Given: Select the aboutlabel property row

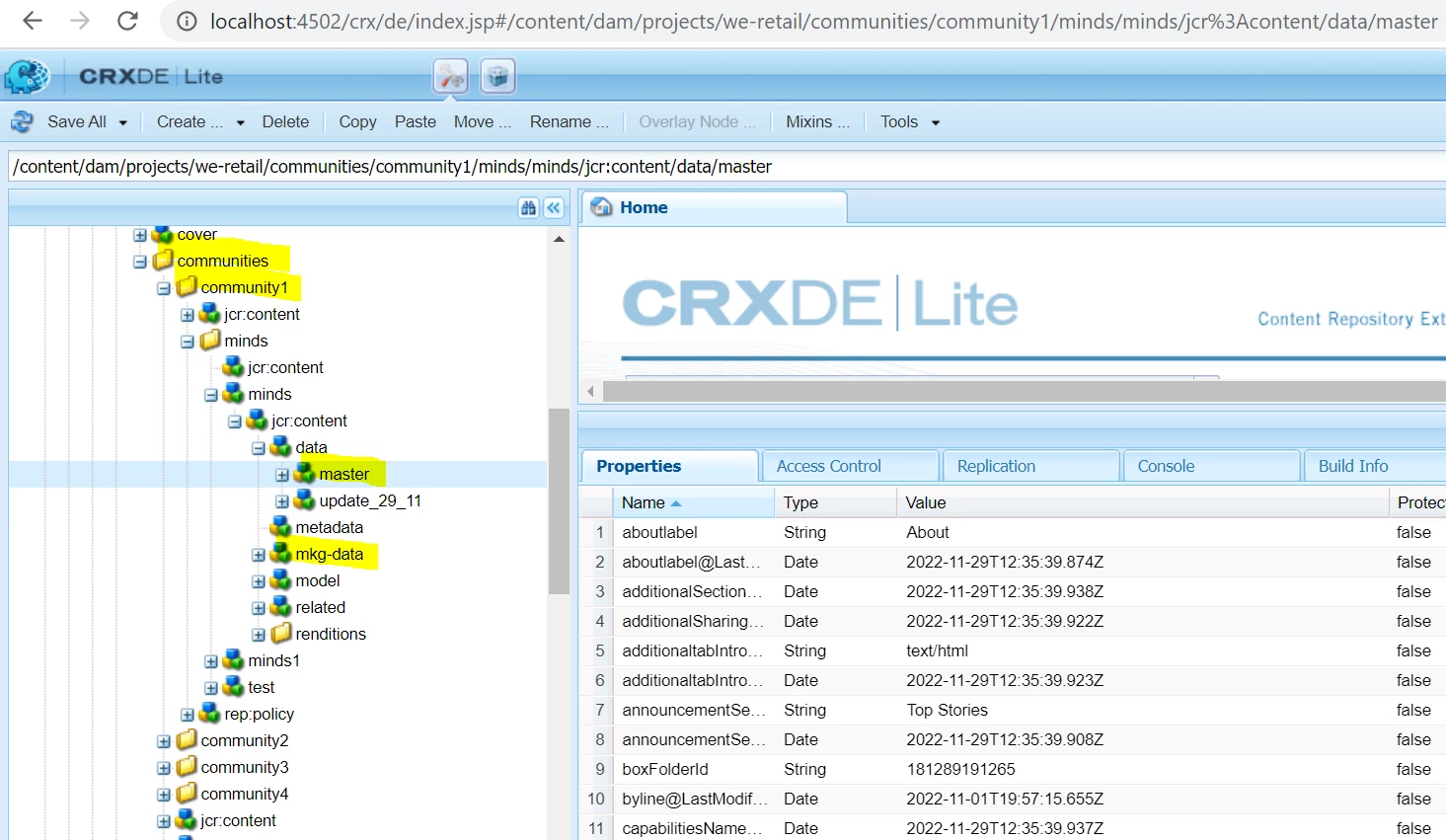Looking at the screenshot, I should (x=1013, y=532).
